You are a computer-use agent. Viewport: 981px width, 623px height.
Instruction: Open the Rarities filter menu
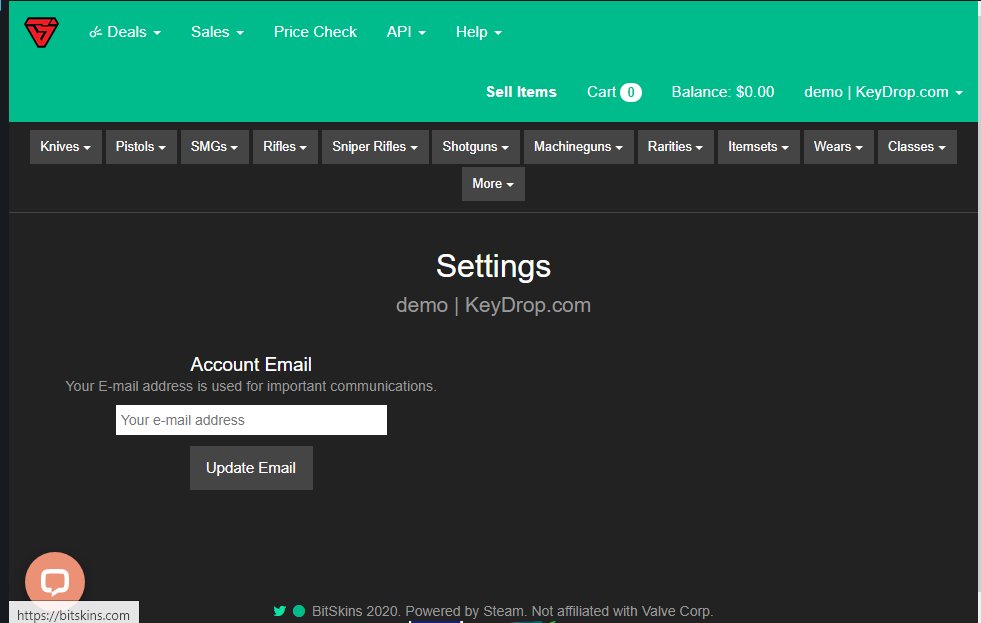(676, 147)
